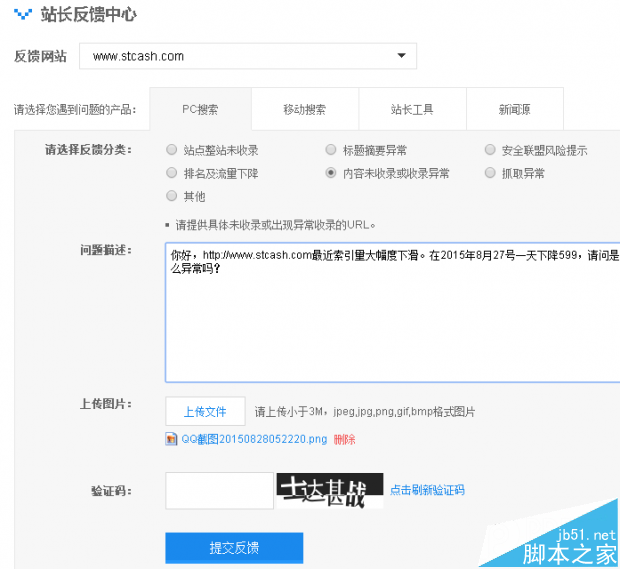Viewport: 620px width, 569px height.
Task: Open the 站长工具 tab
Action: 412,109
